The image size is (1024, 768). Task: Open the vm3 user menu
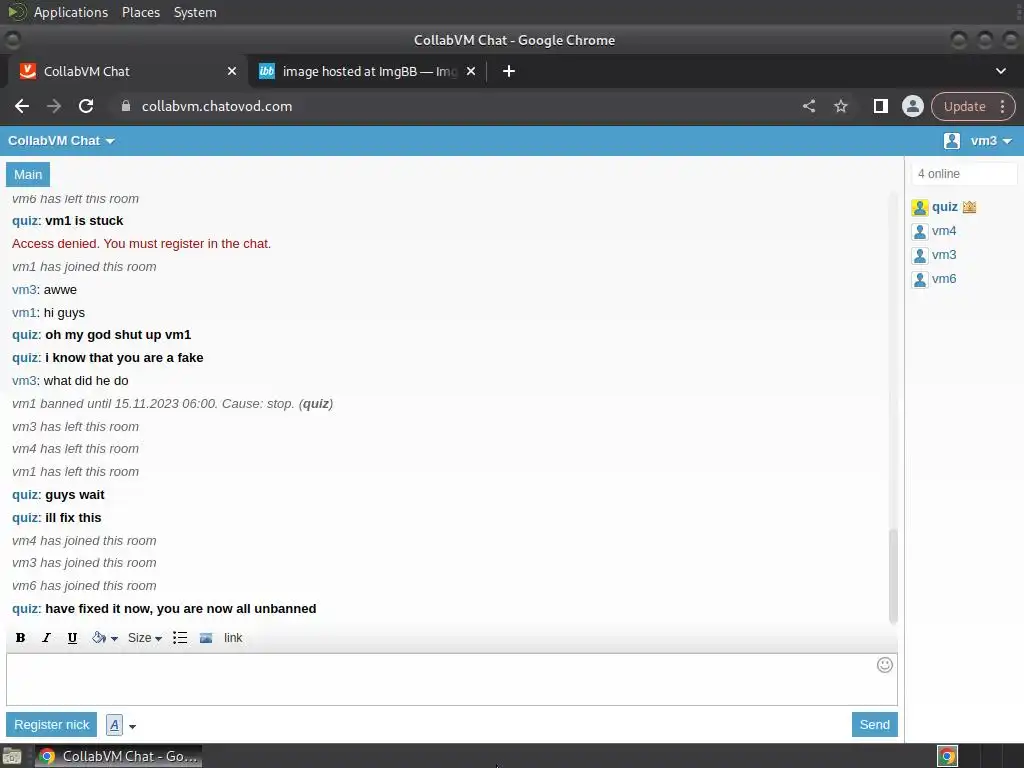(991, 140)
